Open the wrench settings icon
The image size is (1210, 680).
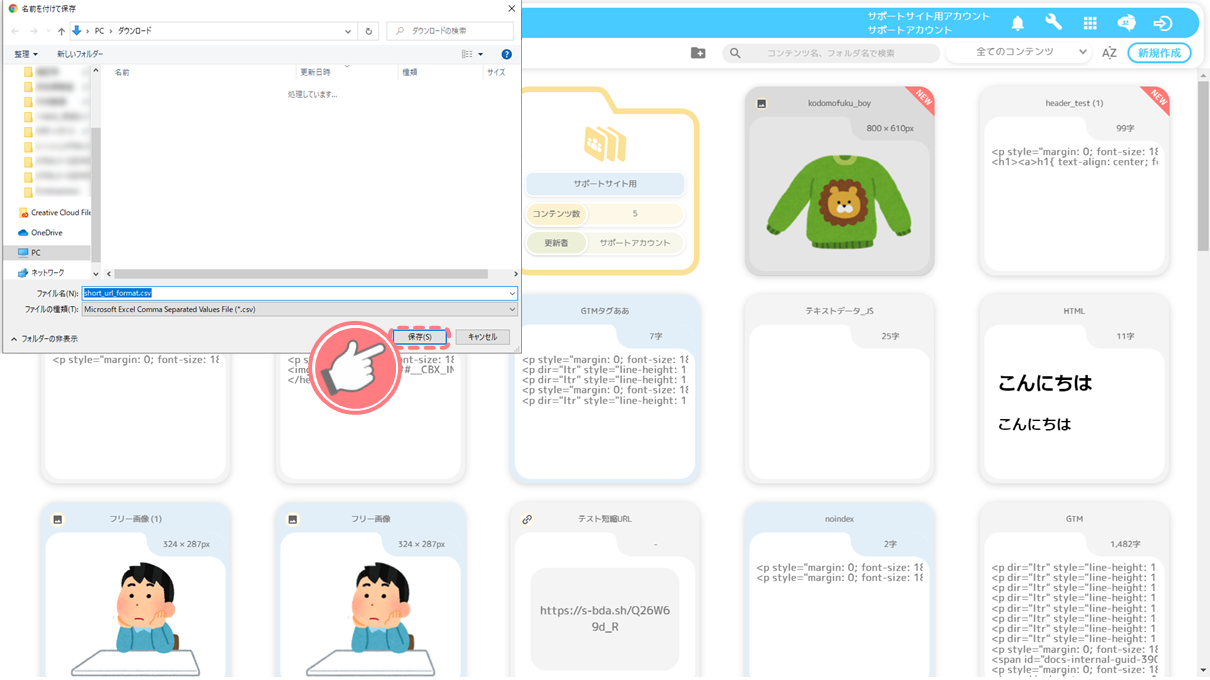coord(1053,23)
